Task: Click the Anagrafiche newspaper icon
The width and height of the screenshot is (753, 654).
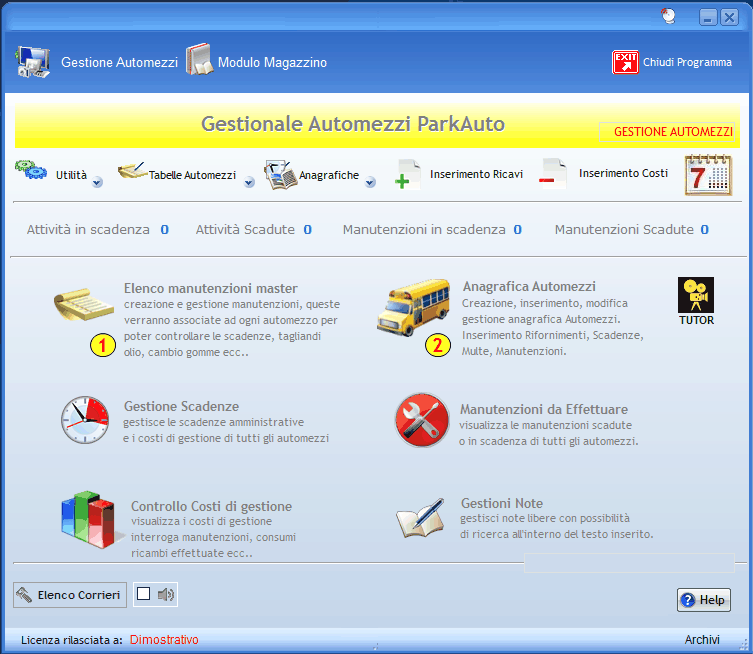Action: (x=280, y=175)
